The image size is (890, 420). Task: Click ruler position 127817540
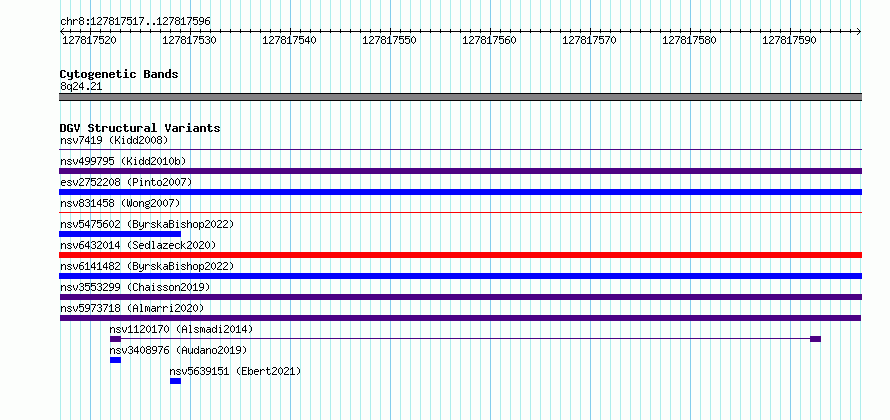point(289,40)
